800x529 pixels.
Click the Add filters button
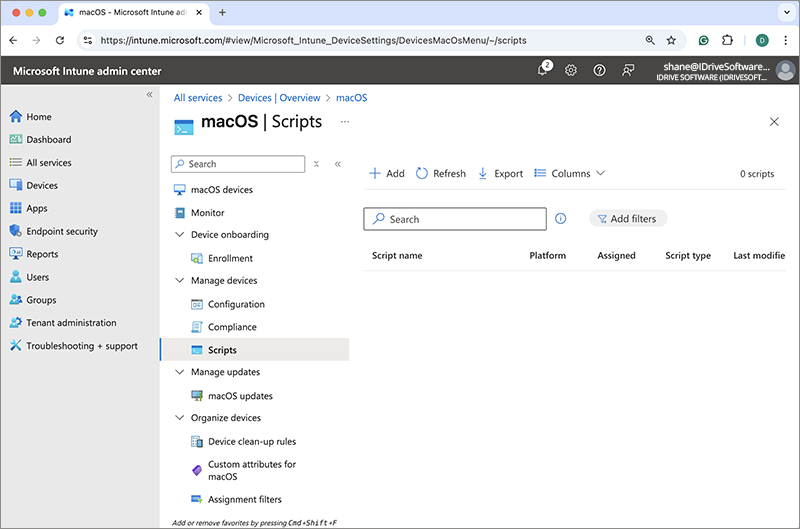click(628, 219)
